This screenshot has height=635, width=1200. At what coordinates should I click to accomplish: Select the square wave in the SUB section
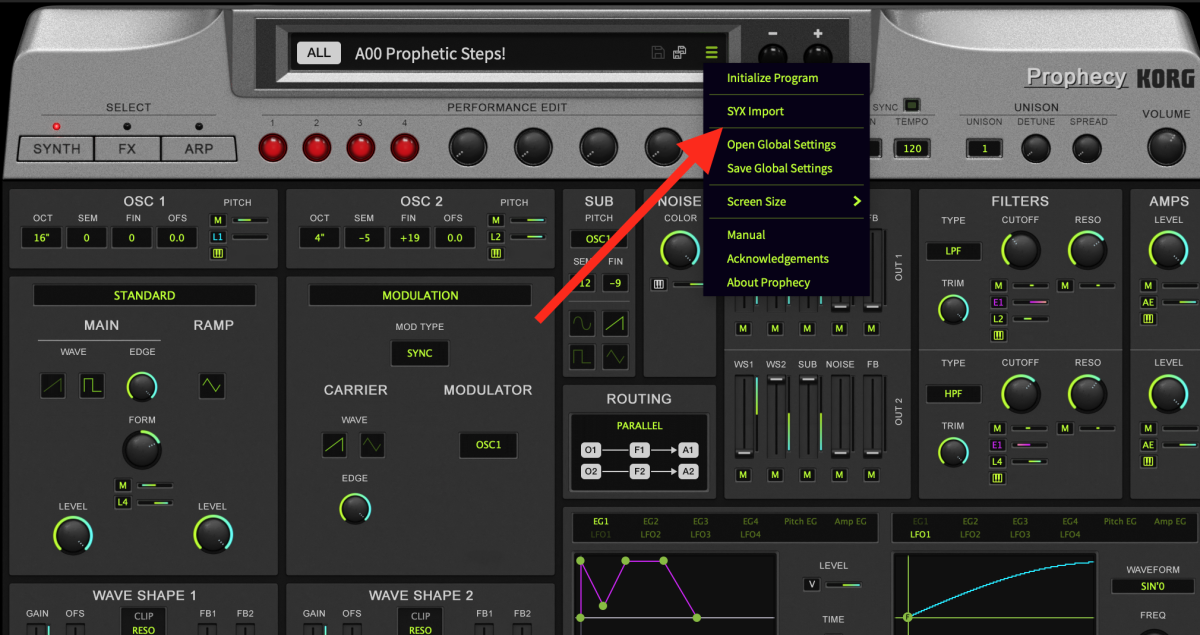click(x=582, y=356)
